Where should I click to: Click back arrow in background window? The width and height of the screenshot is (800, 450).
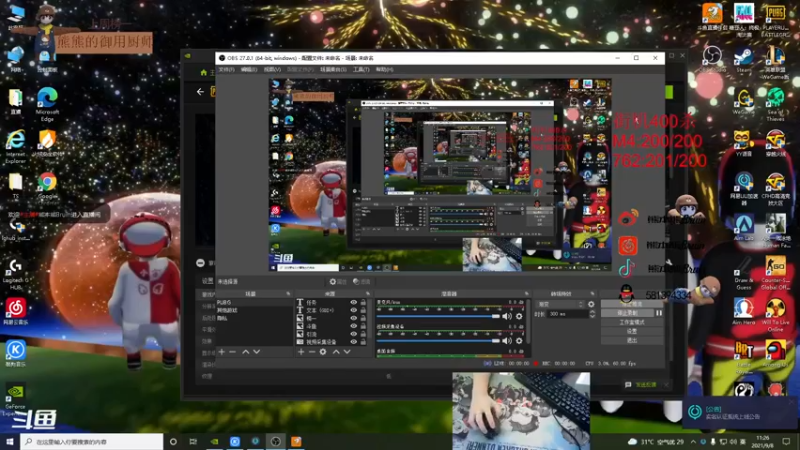[x=200, y=92]
